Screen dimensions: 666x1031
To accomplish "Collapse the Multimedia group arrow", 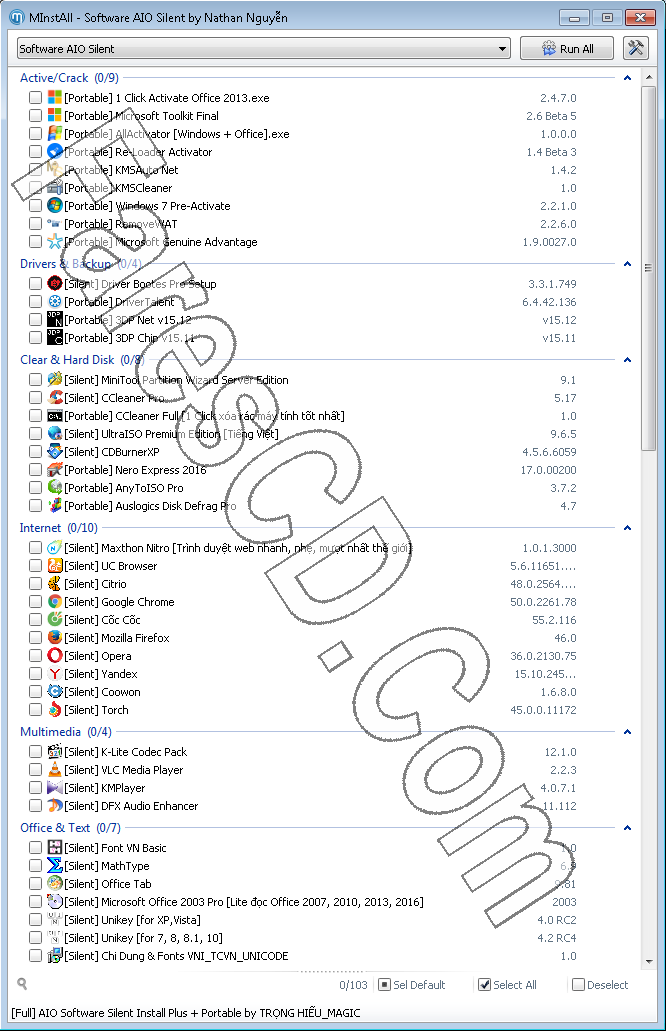I will [627, 732].
